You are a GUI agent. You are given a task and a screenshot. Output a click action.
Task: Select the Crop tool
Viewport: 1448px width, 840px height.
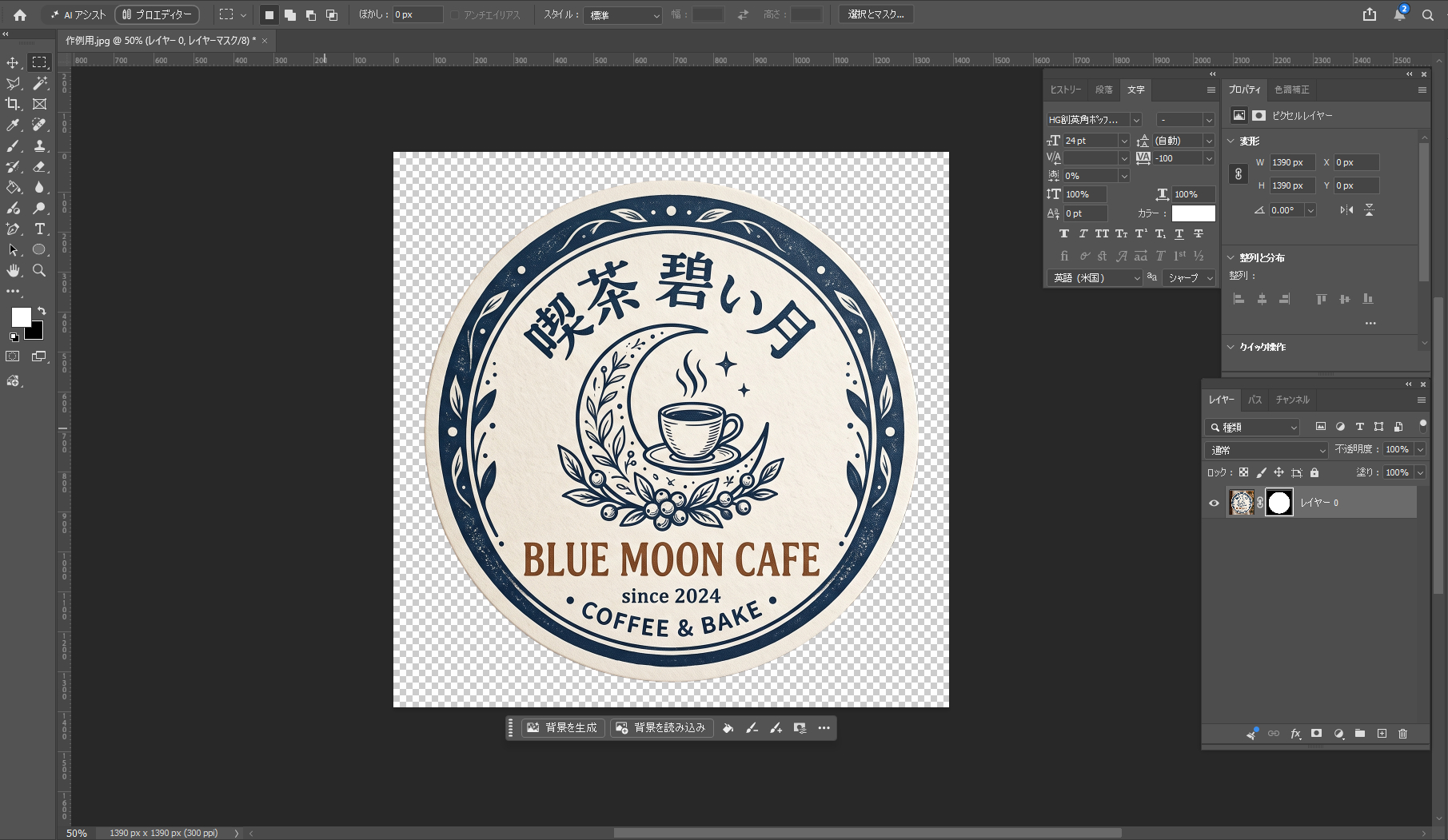(x=13, y=104)
